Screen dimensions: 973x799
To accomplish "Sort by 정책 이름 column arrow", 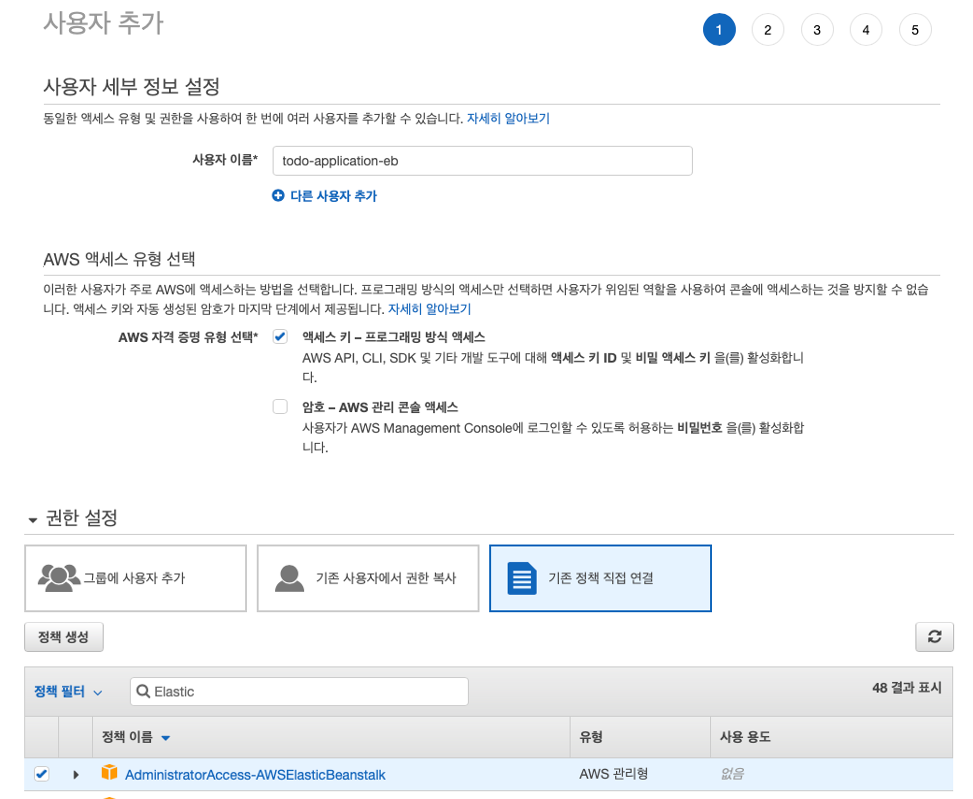I will 166,738.
